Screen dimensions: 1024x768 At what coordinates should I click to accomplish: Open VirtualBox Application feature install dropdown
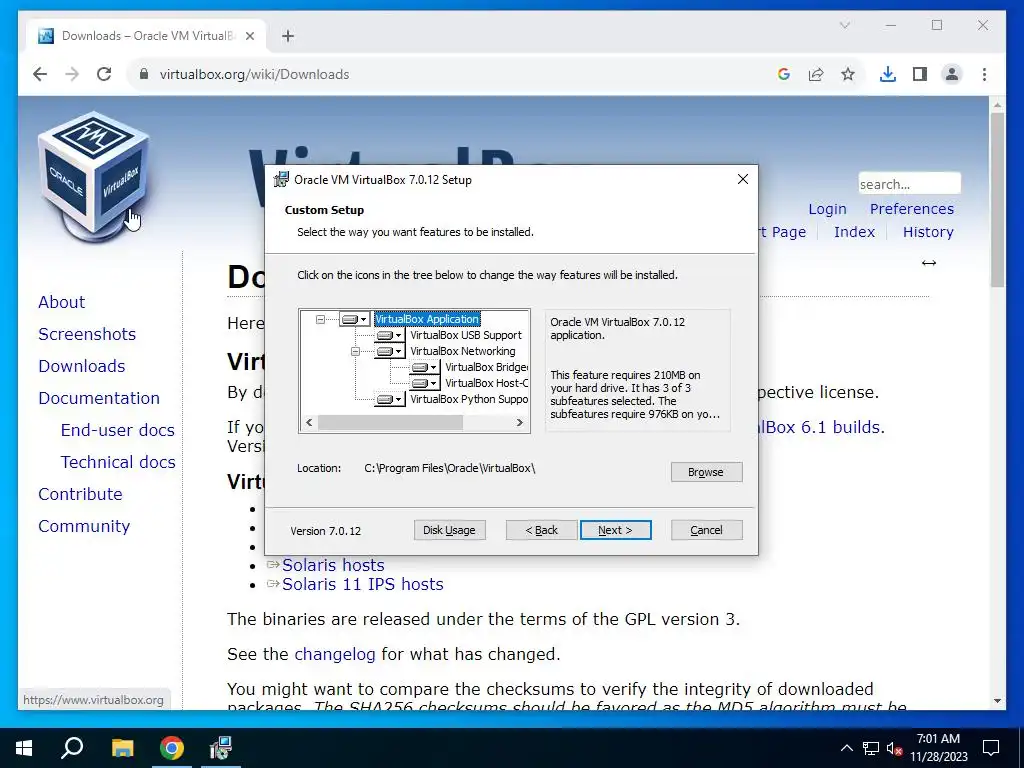pos(355,319)
